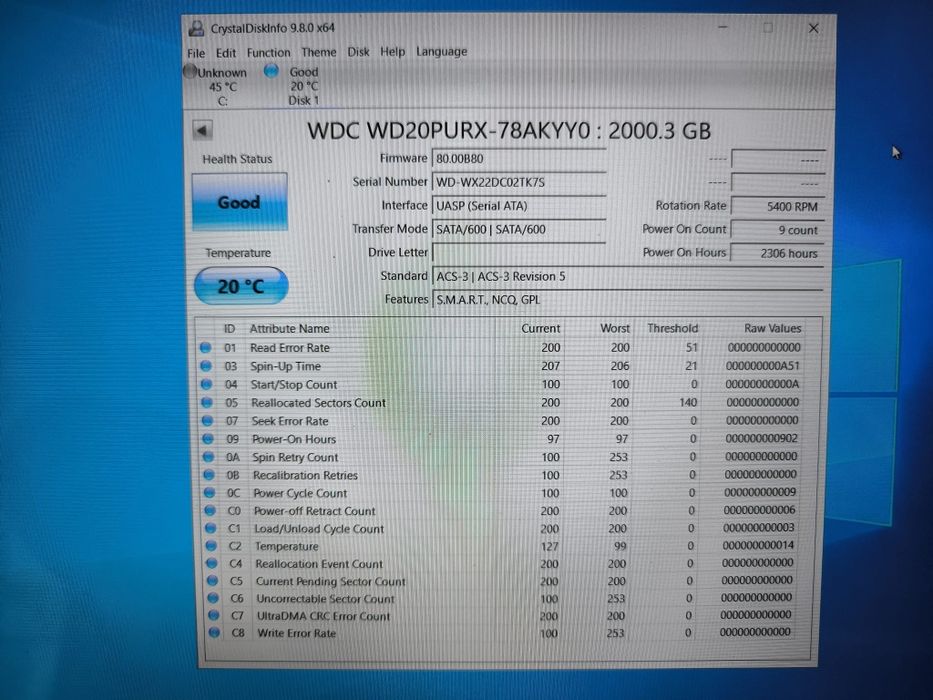Image resolution: width=933 pixels, height=700 pixels.
Task: Click the Features S.M.A.R.T., NCQ, GPL field
Action: click(628, 299)
